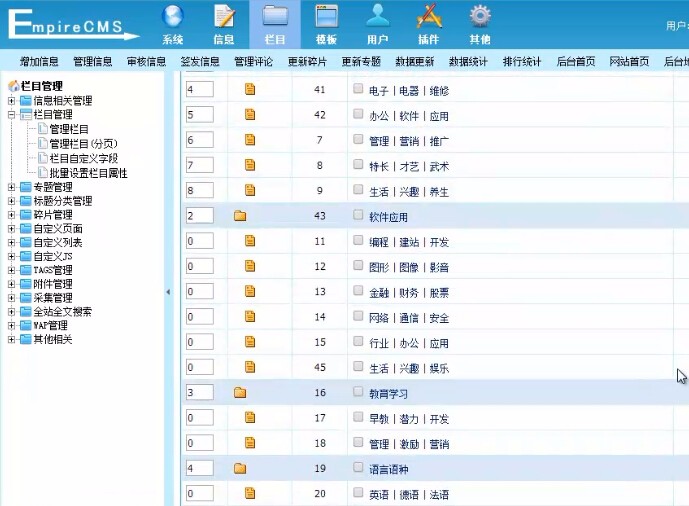This screenshot has height=506, width=689.
Task: Expand the 采集管理 tree node
Action: click(11, 298)
